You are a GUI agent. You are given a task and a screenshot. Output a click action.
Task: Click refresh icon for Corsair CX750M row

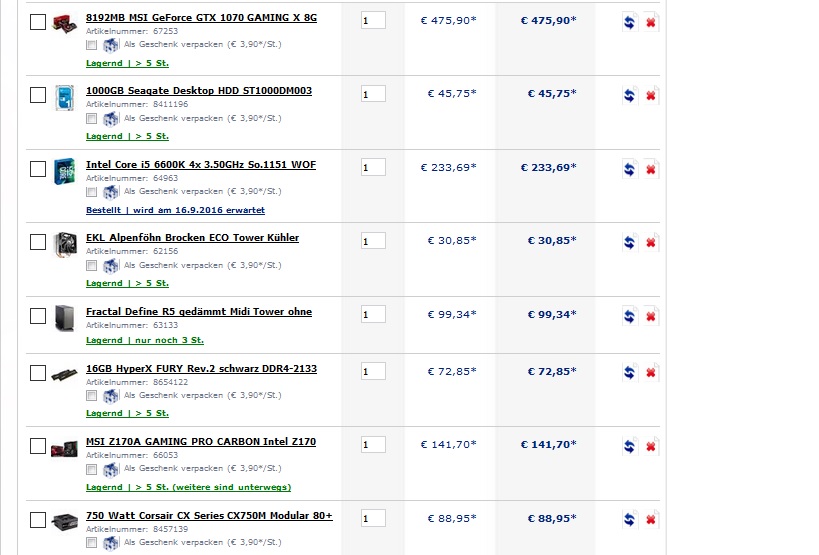[x=629, y=520]
